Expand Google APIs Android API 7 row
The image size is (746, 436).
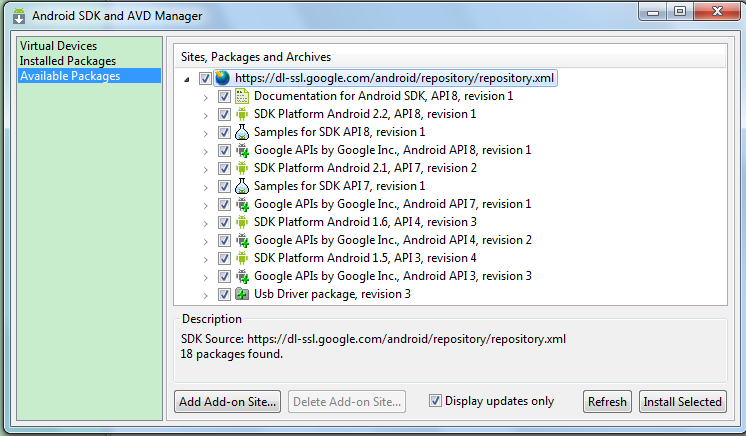pyautogui.click(x=206, y=206)
